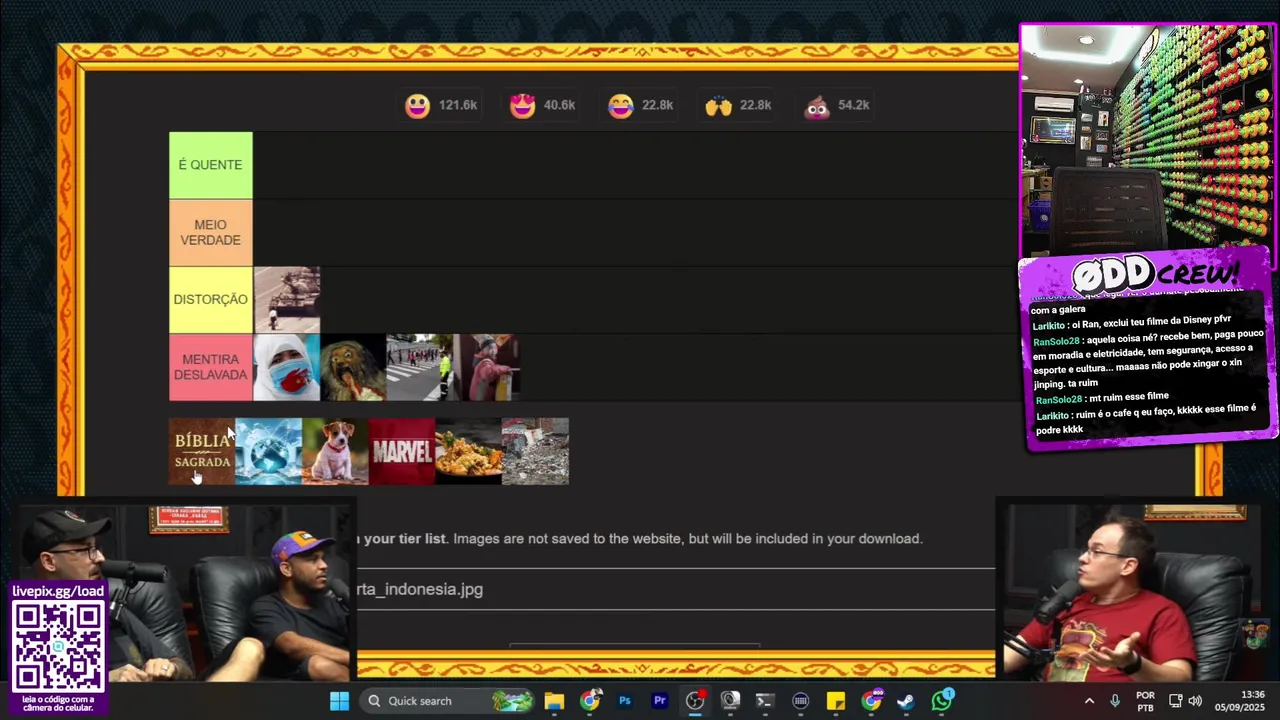Open OBS Studio with red recording dot

[695, 701]
